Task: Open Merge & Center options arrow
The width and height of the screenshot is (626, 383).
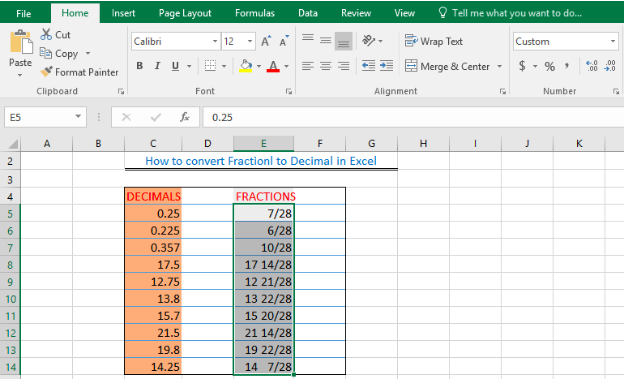Action: coord(499,66)
